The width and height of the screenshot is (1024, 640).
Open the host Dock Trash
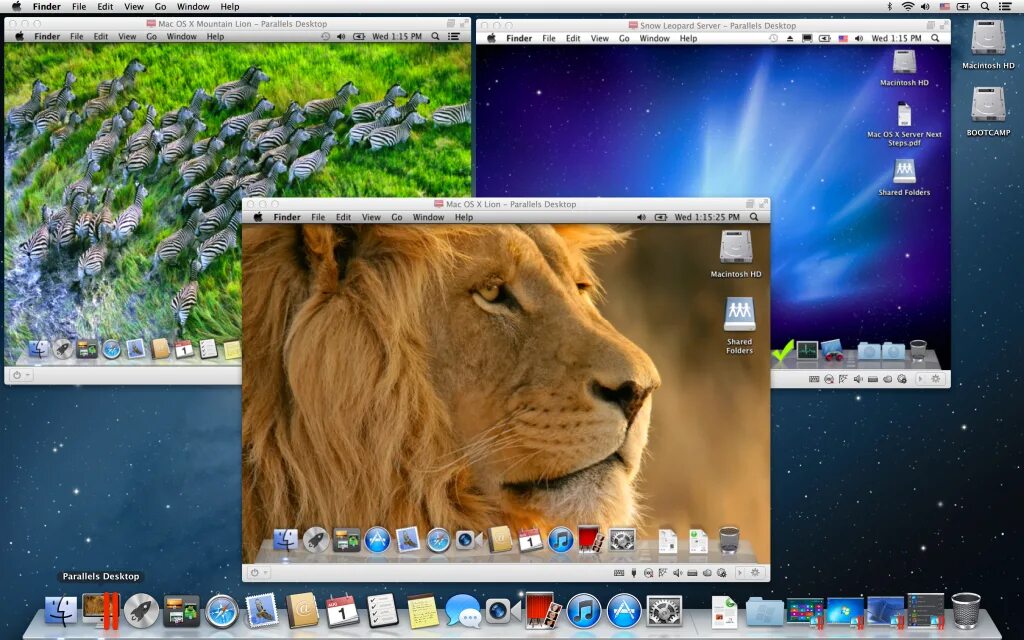tap(966, 611)
